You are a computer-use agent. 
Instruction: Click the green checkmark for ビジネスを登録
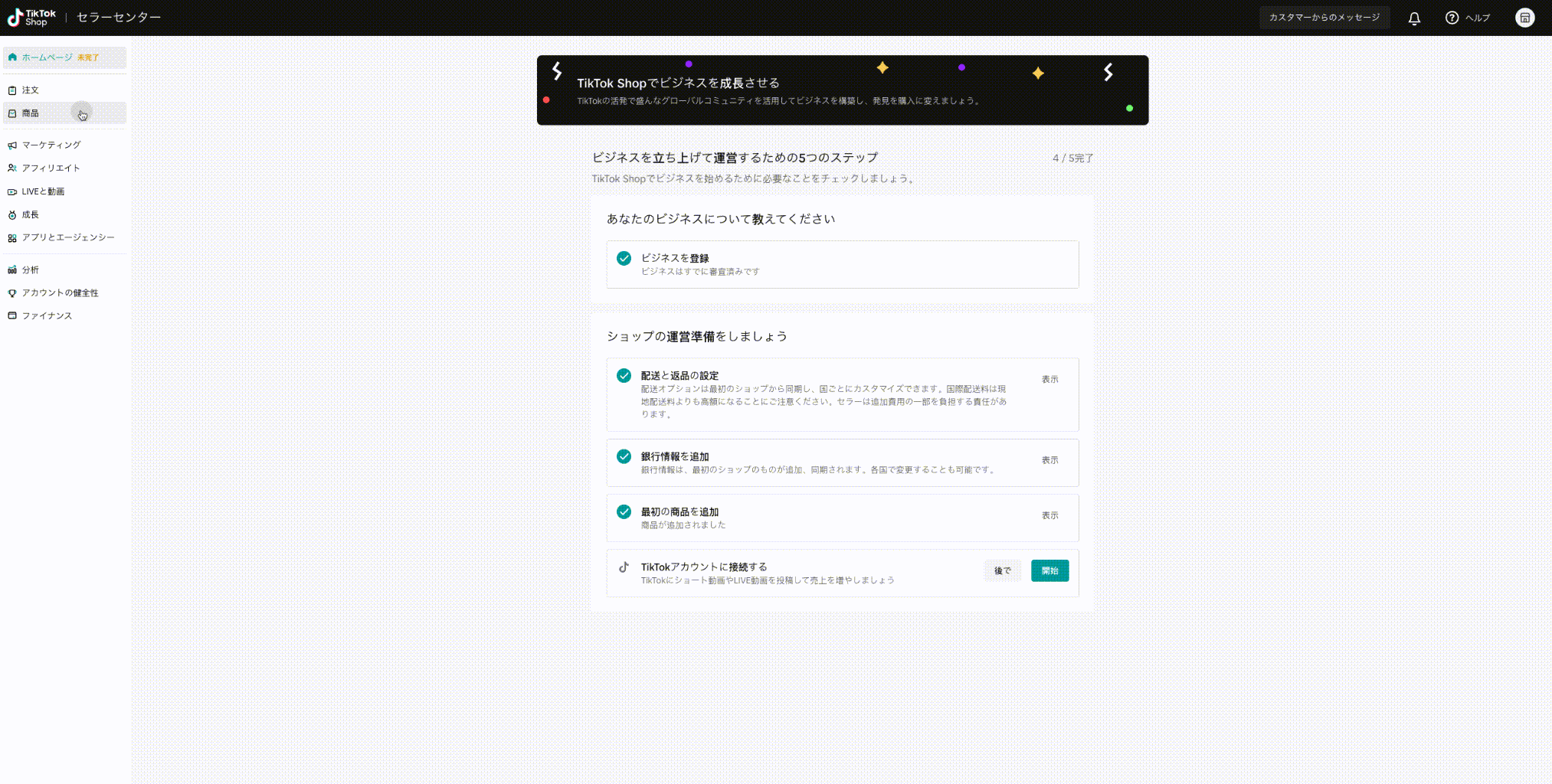(624, 258)
